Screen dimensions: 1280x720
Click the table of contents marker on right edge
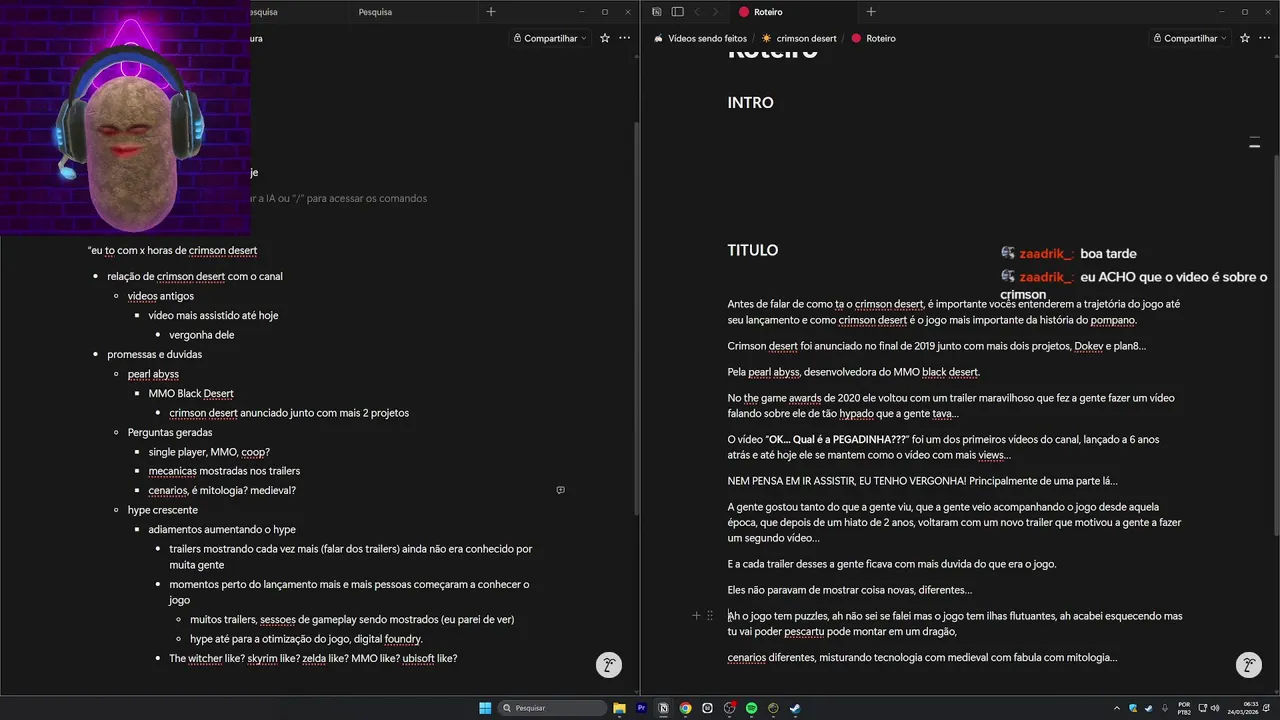(x=1254, y=144)
